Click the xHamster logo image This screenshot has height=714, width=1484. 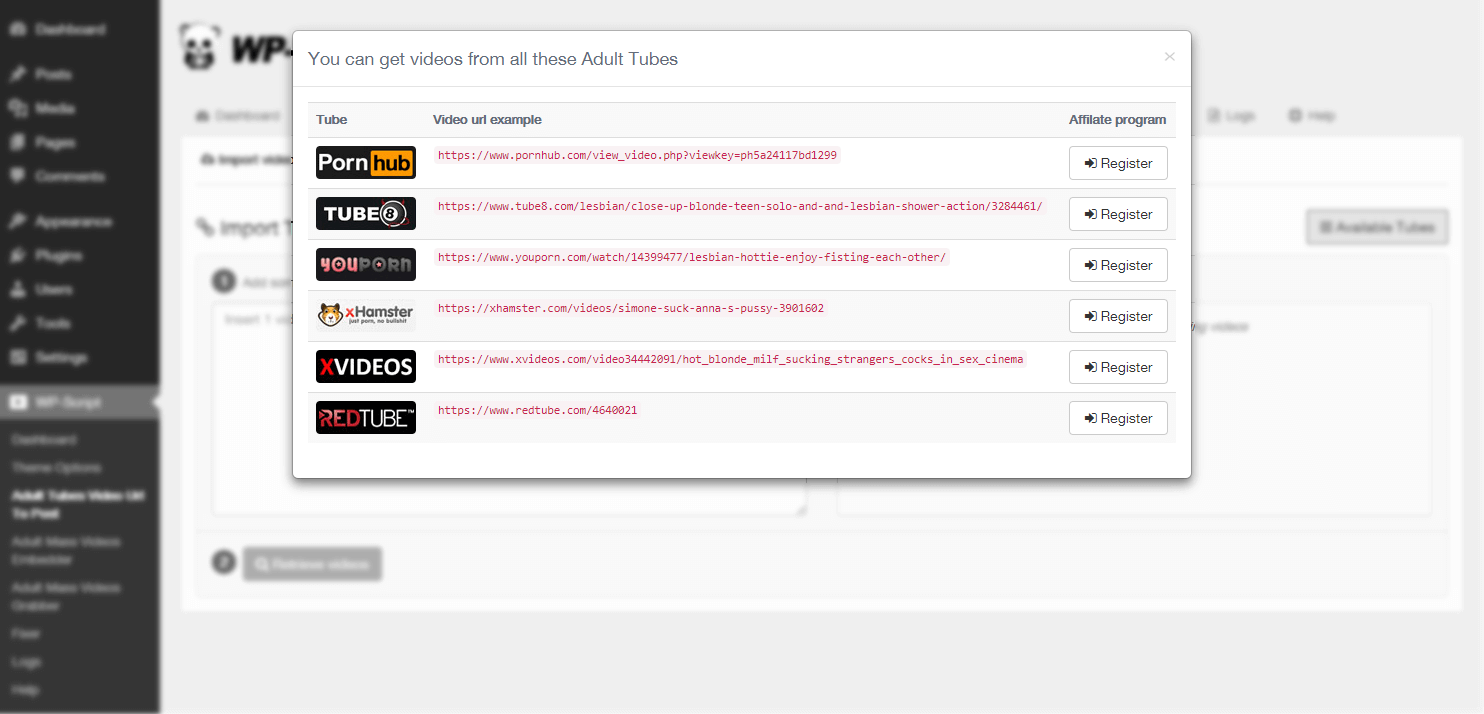tap(366, 315)
